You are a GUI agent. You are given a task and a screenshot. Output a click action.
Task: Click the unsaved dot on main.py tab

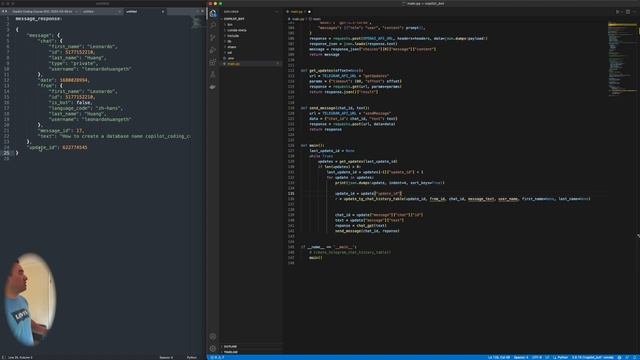309,12
